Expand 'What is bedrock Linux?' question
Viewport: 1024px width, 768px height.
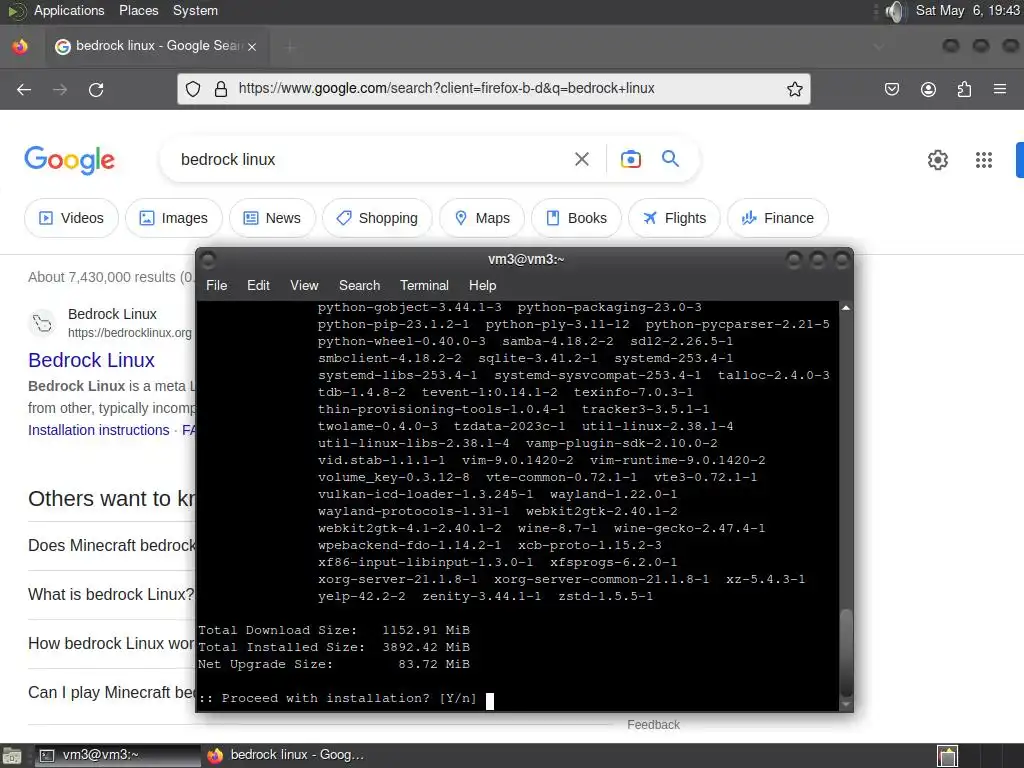[111, 594]
